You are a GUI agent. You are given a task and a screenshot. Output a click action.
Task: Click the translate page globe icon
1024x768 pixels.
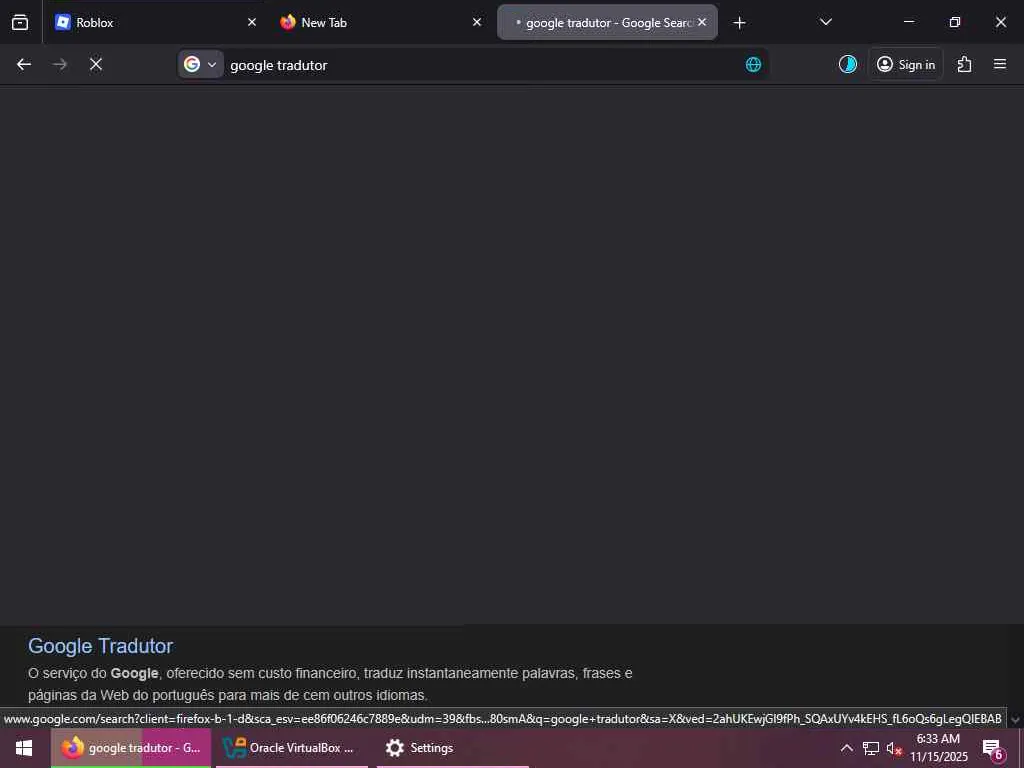(x=754, y=65)
